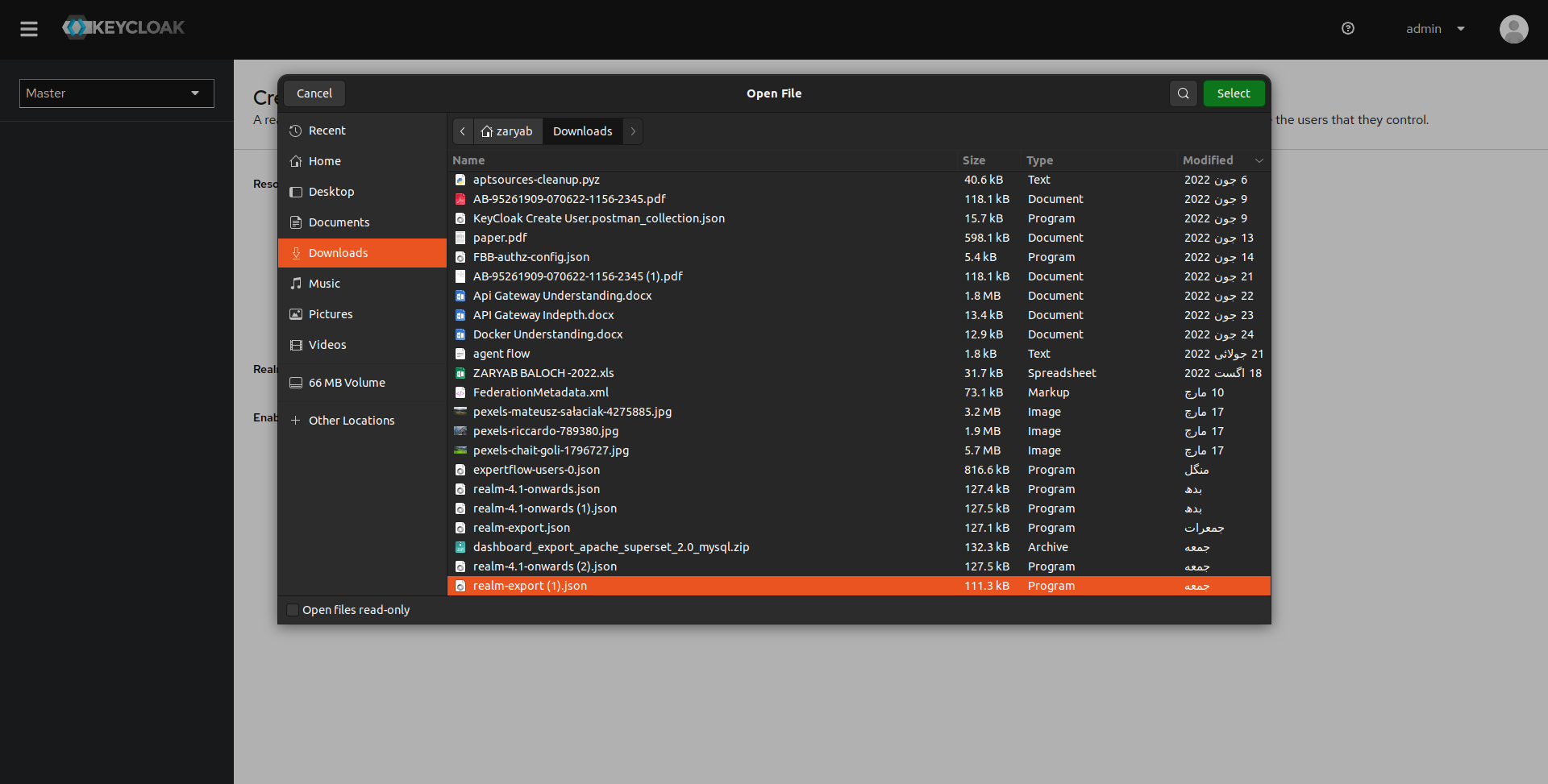This screenshot has height=784, width=1548.
Task: Click the Cancel button
Action: pyautogui.click(x=314, y=93)
